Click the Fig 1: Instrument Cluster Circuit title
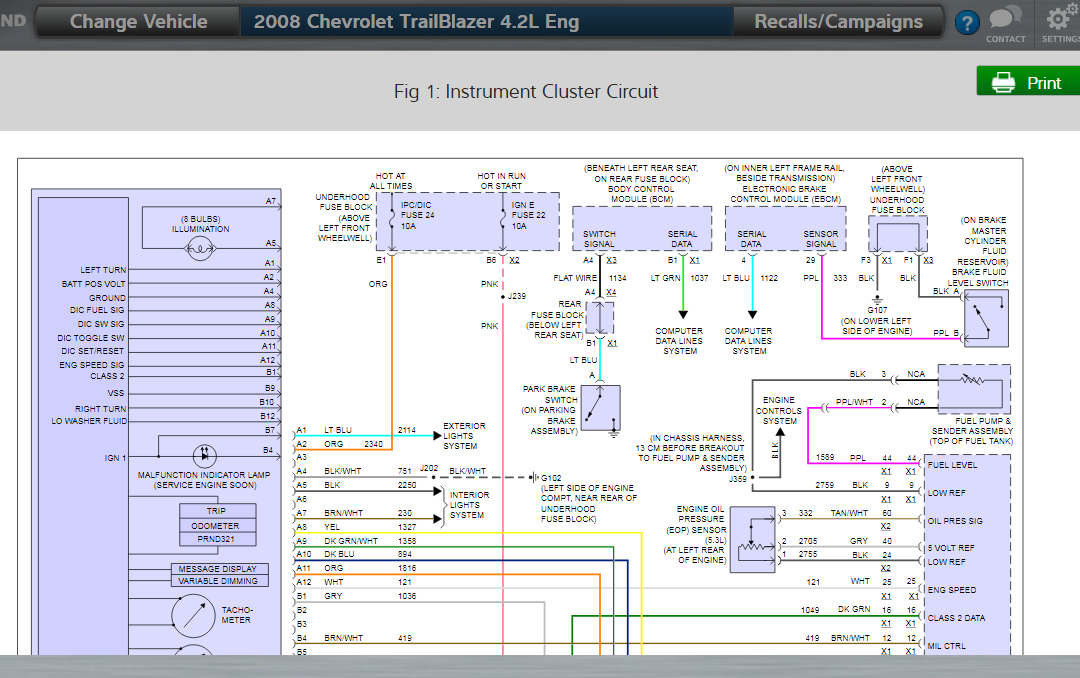The width and height of the screenshot is (1080, 678). click(526, 91)
